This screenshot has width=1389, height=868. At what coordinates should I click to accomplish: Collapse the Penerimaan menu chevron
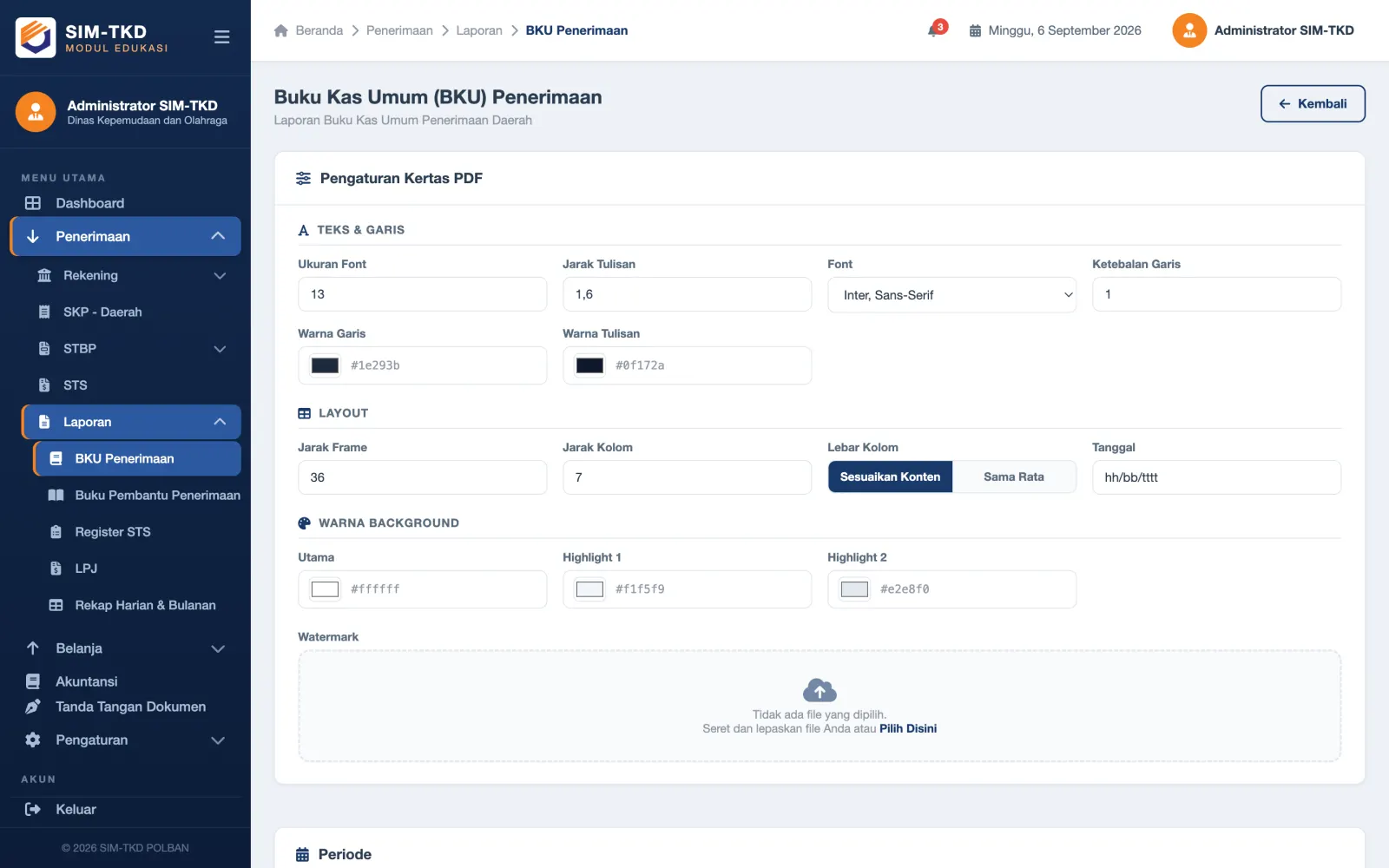(218, 236)
